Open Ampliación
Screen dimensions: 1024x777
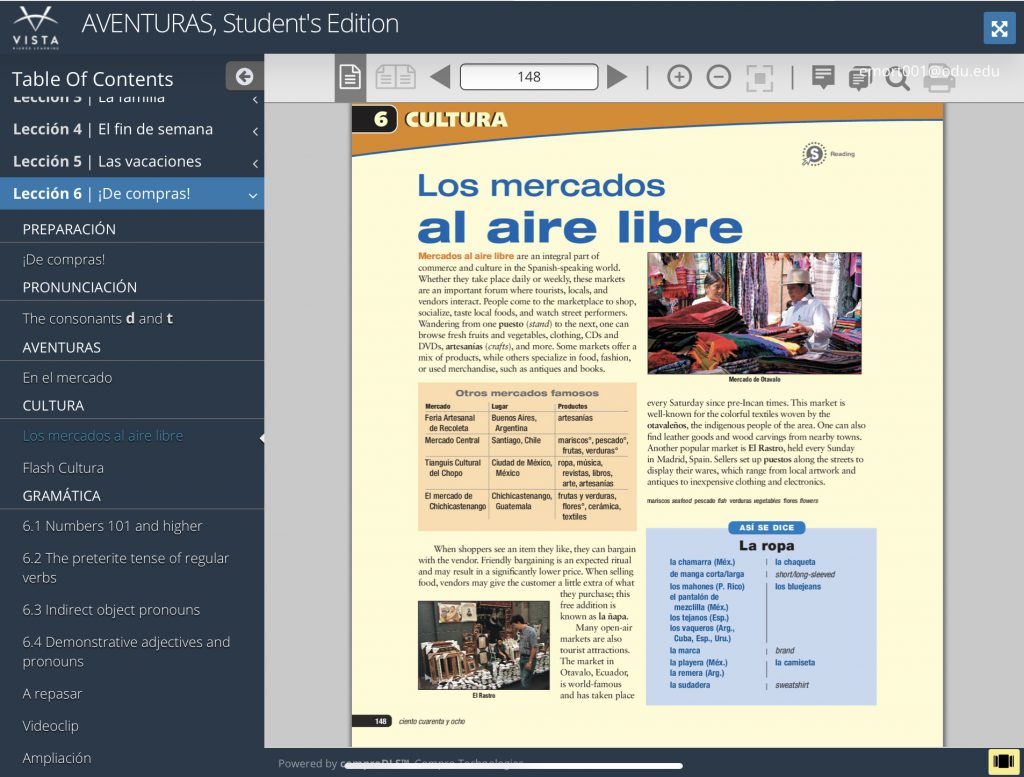57,758
